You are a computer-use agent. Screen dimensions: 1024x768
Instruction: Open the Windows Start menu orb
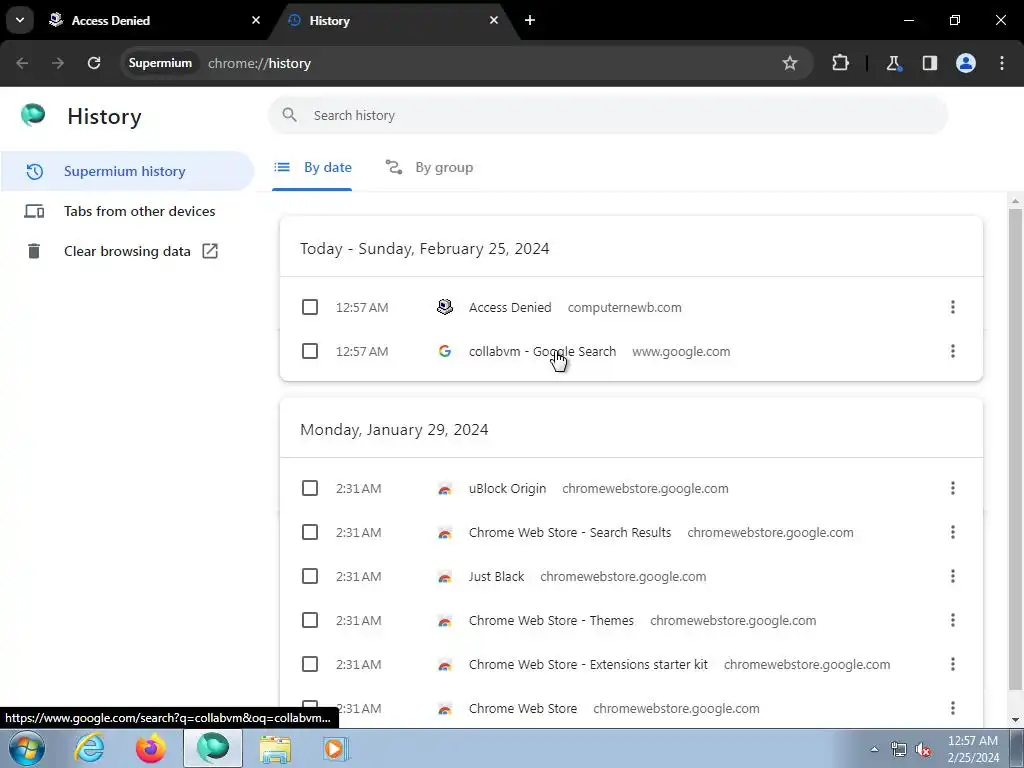(27, 748)
